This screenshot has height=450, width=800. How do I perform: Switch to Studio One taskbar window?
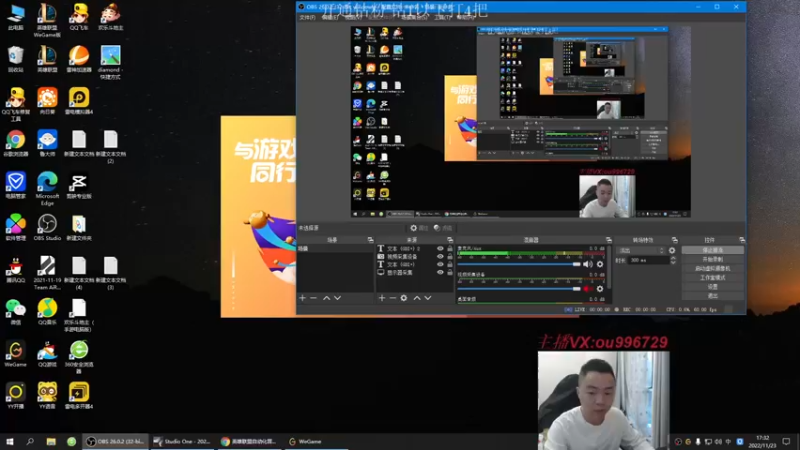[x=182, y=442]
